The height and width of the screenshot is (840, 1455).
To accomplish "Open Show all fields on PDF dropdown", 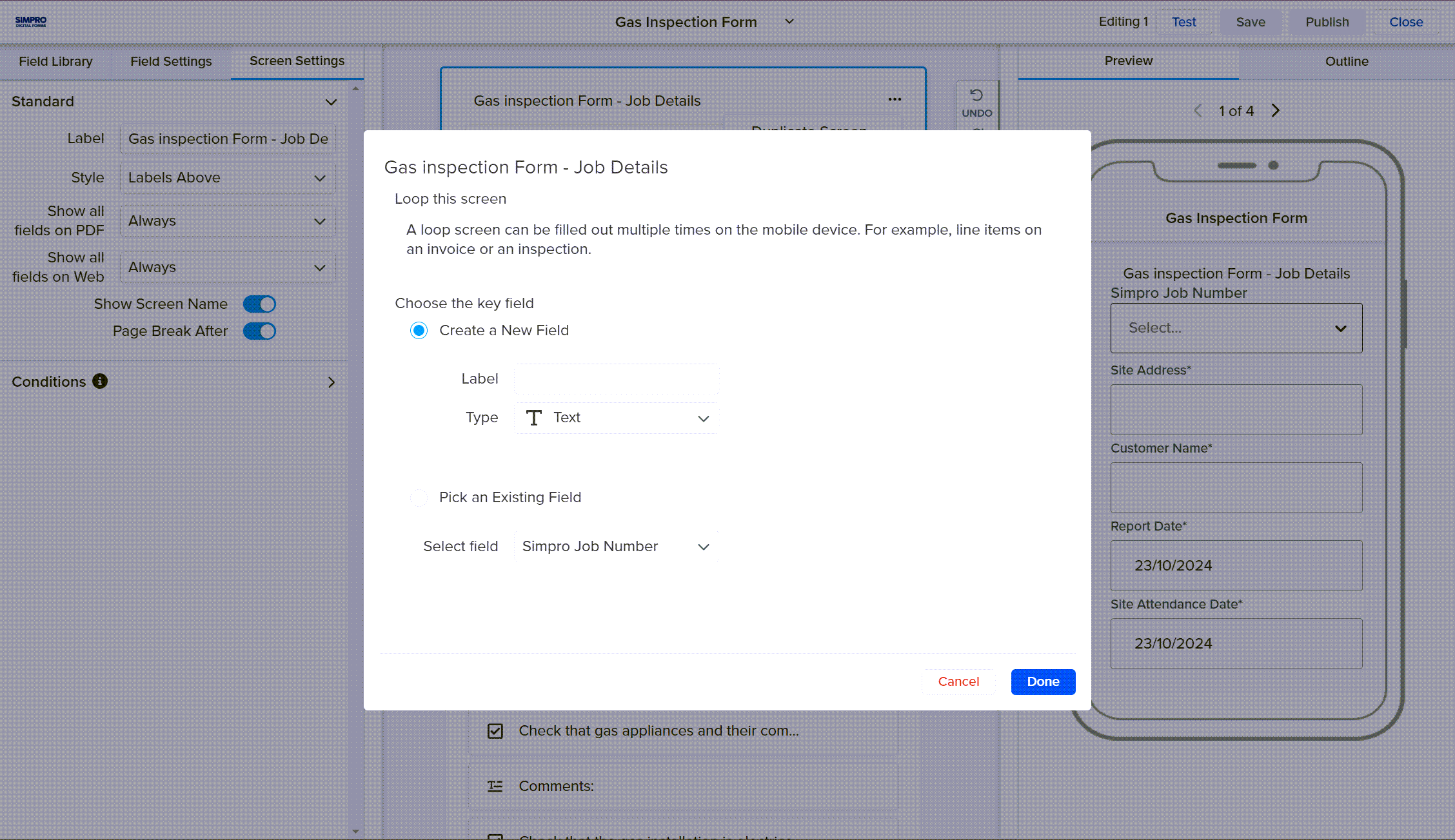I will 228,221.
